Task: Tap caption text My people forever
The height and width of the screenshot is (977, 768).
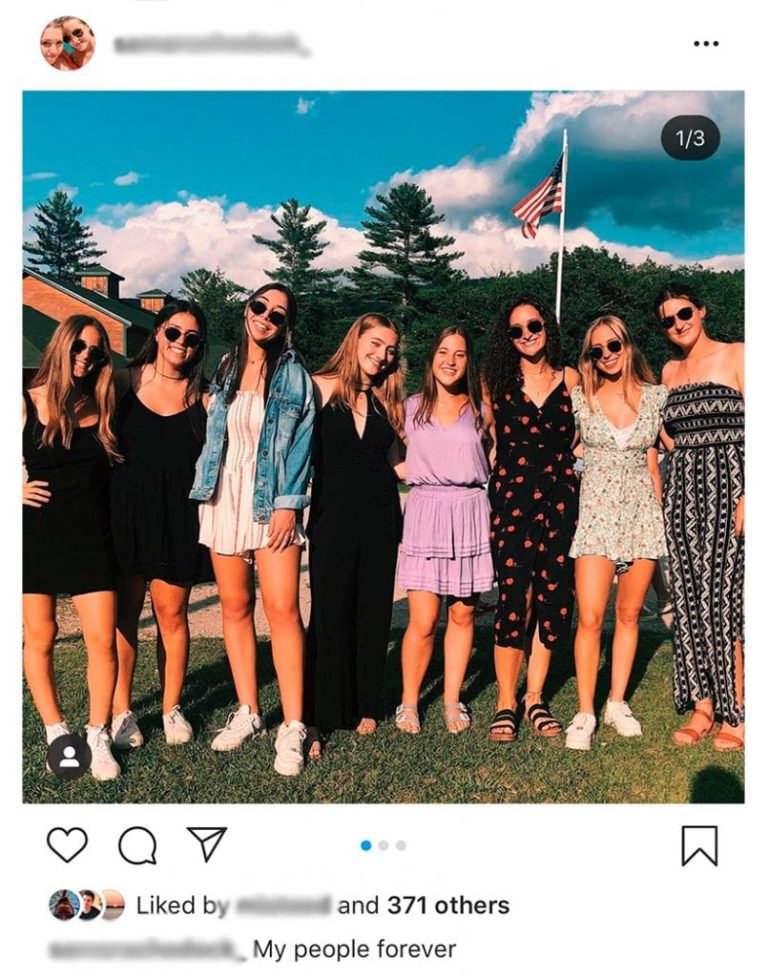Action: click(x=354, y=949)
